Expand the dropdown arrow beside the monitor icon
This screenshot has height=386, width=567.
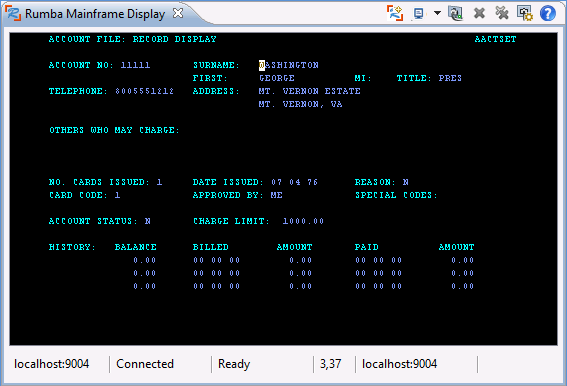coord(437,13)
